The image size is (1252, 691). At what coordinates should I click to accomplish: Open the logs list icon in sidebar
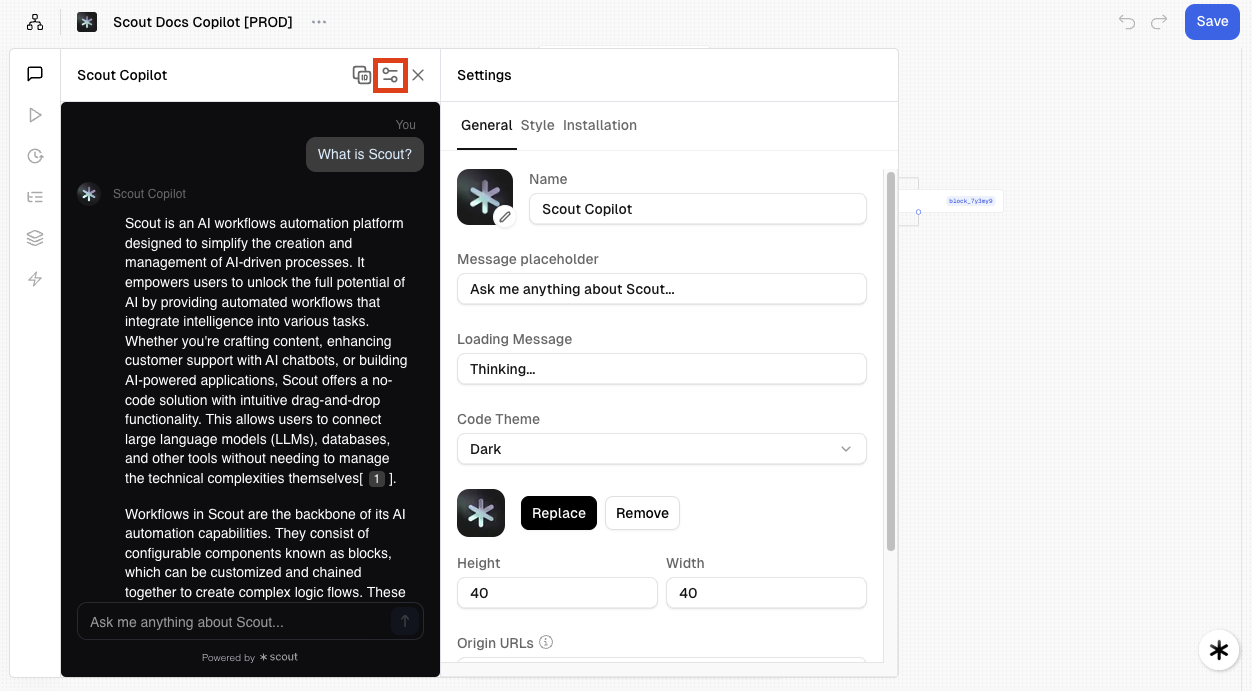pos(35,197)
